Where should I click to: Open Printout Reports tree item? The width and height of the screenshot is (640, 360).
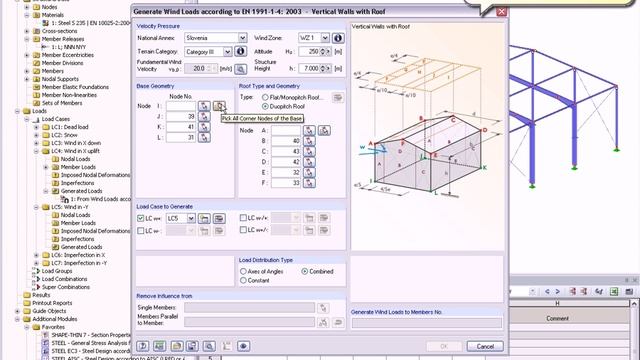pyautogui.click(x=52, y=303)
